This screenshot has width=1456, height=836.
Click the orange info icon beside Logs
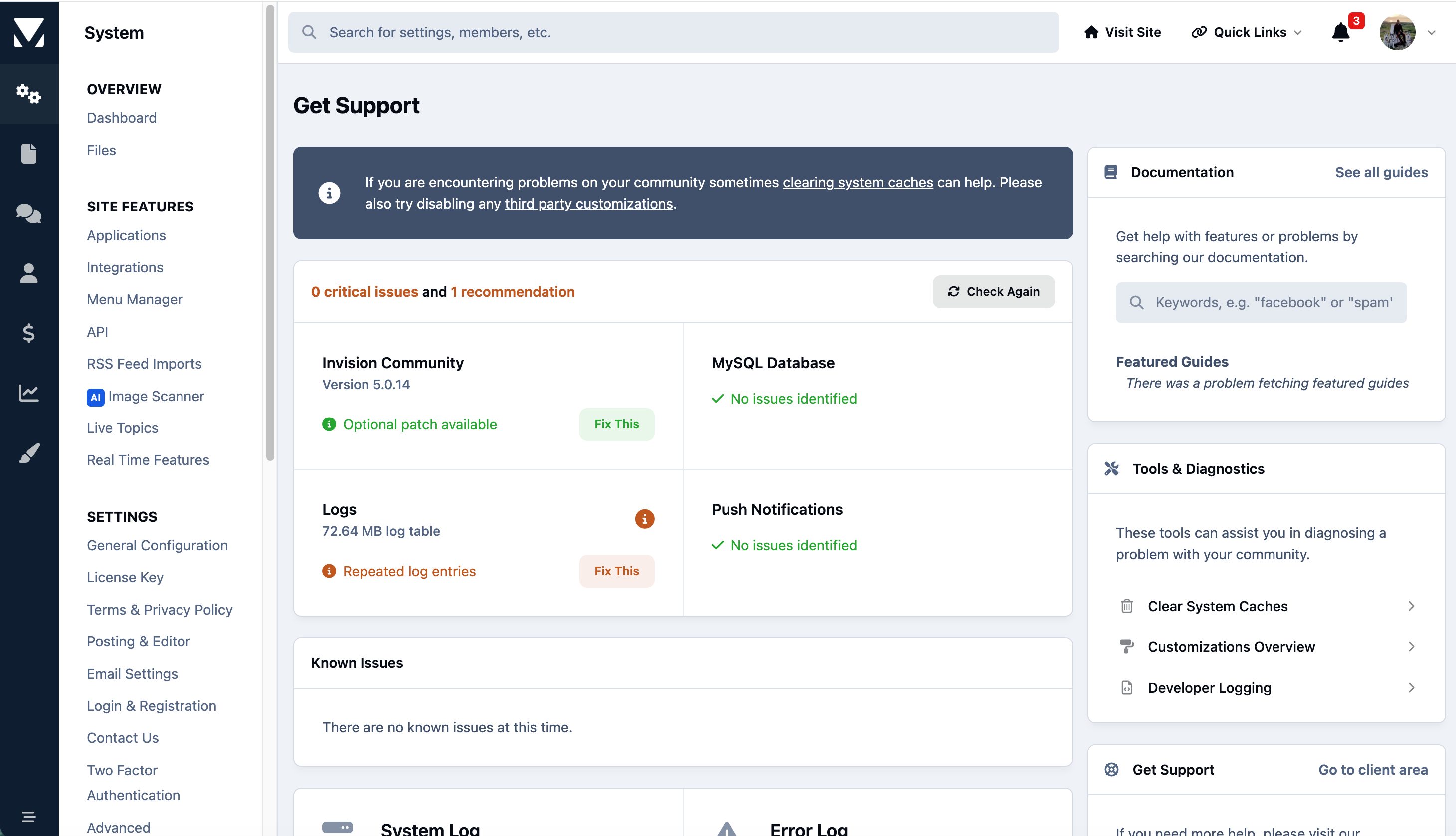pos(645,519)
